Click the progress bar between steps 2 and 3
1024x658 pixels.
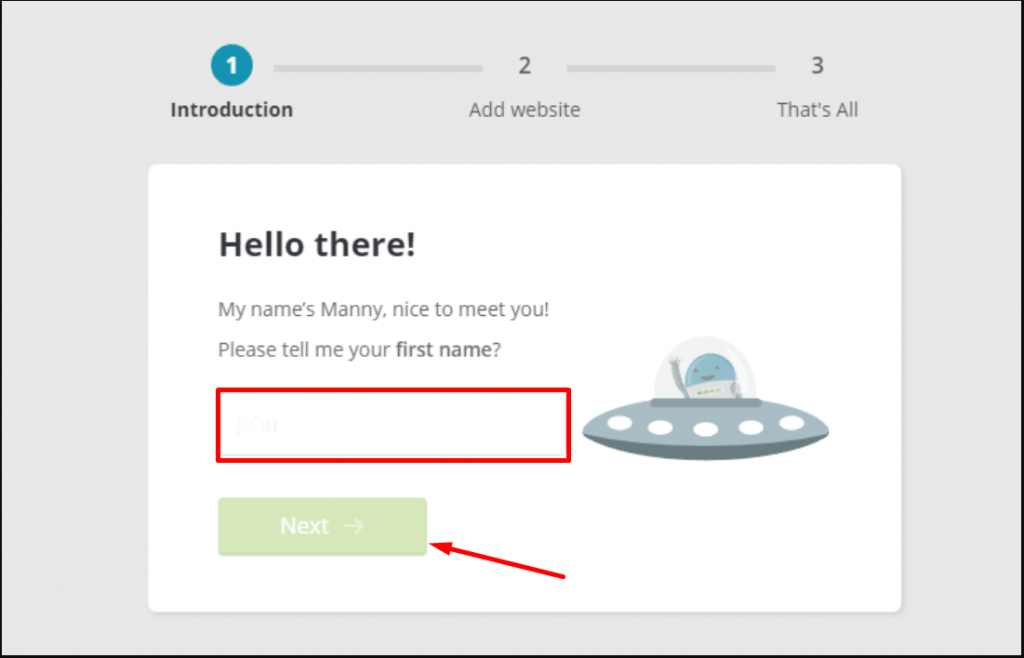pos(671,68)
